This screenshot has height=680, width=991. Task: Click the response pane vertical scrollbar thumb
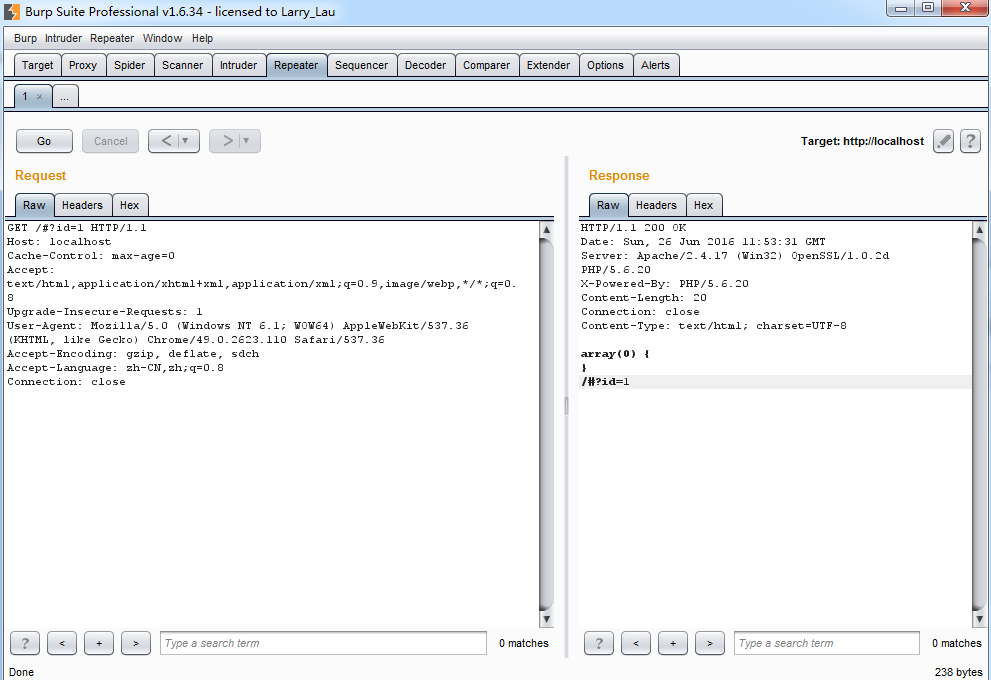pyautogui.click(x=979, y=425)
